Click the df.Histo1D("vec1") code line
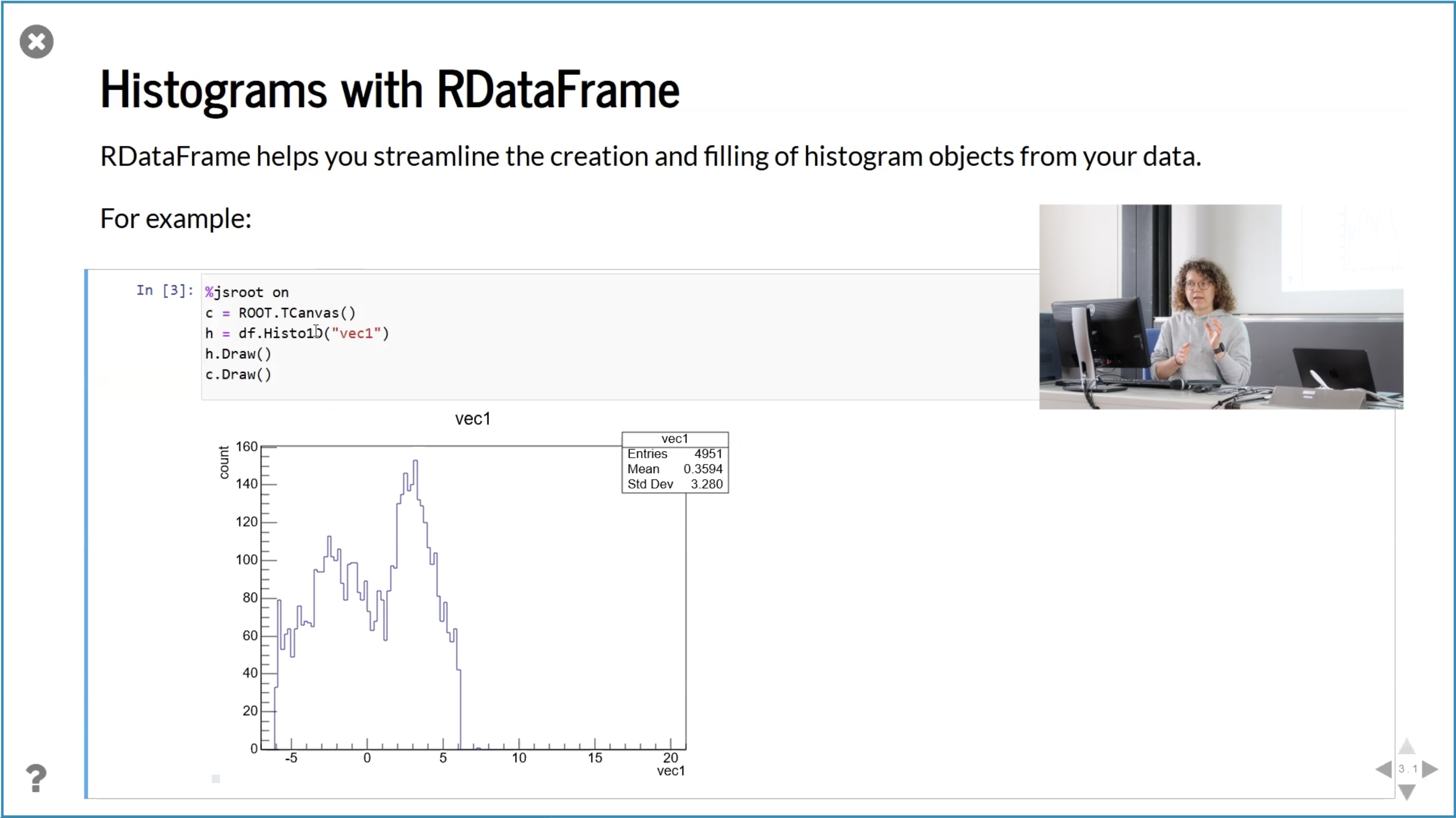The height and width of the screenshot is (818, 1456). [x=297, y=333]
